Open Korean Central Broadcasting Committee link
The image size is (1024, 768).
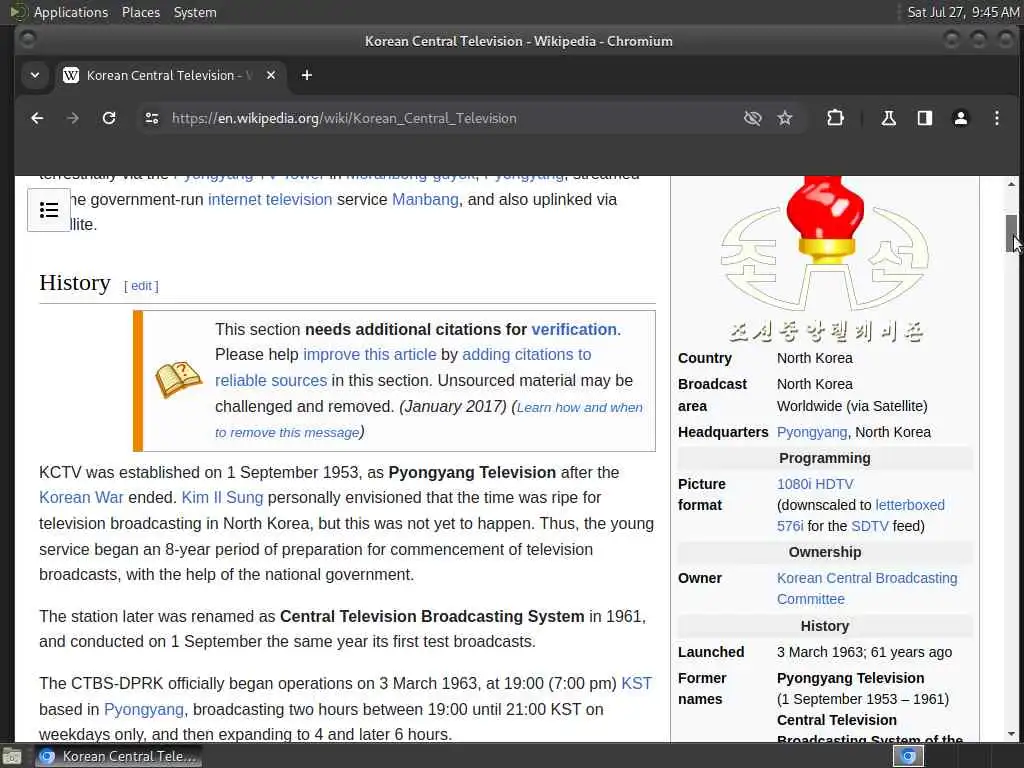click(x=867, y=588)
